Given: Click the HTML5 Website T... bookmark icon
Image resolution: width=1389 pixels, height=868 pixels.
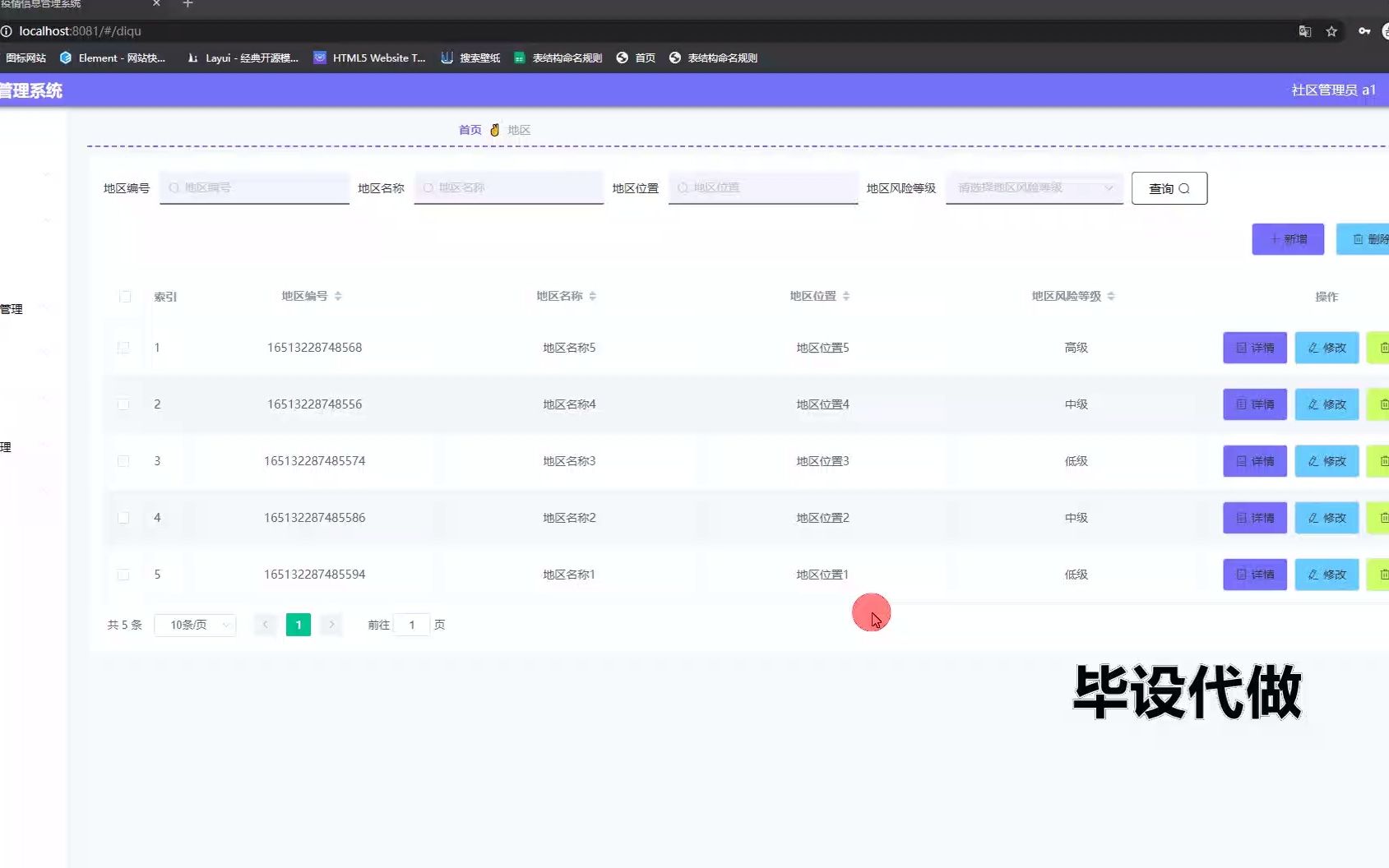Looking at the screenshot, I should pos(320,58).
